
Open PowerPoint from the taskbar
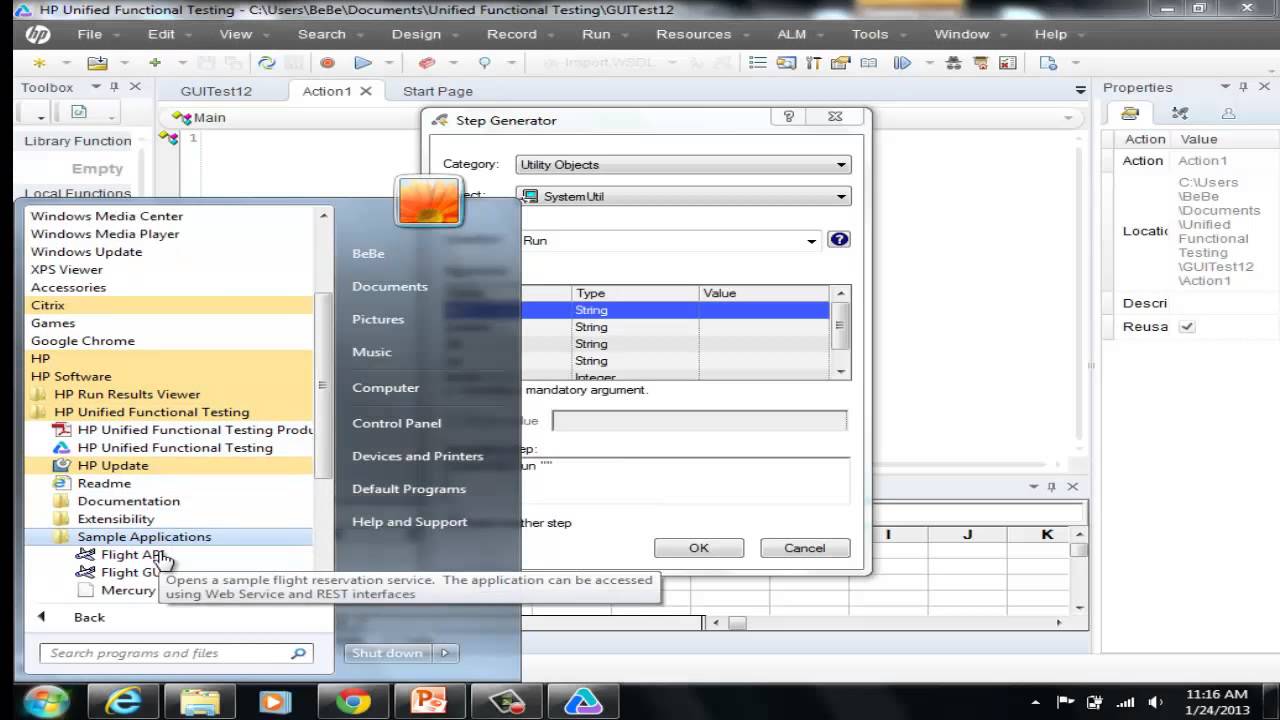coord(429,702)
